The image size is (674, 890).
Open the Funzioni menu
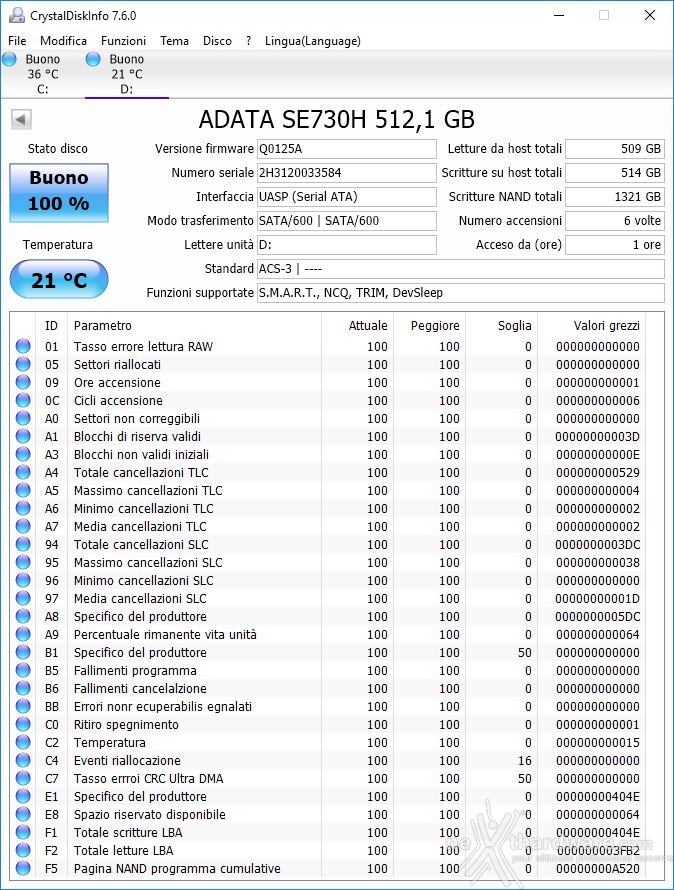[123, 41]
